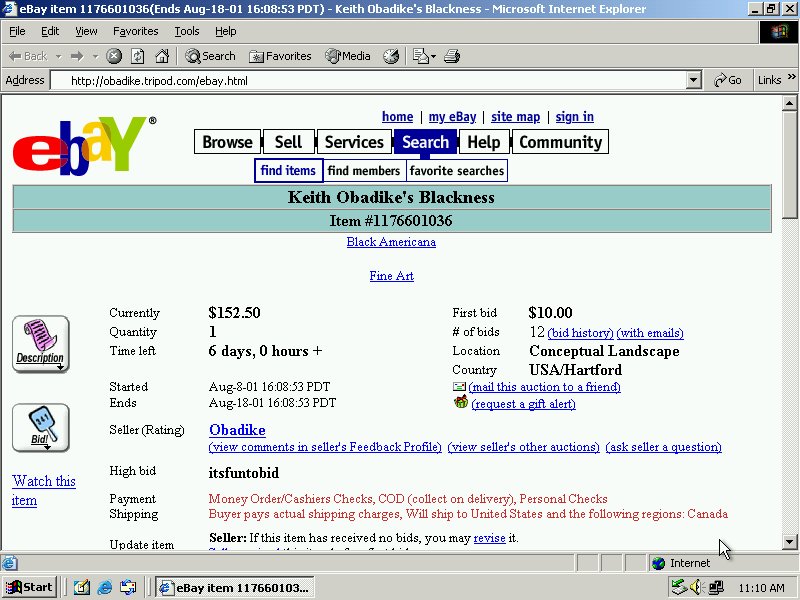The height and width of the screenshot is (600, 800).
Task: Click the volume speaker tray icon
Action: [x=696, y=588]
